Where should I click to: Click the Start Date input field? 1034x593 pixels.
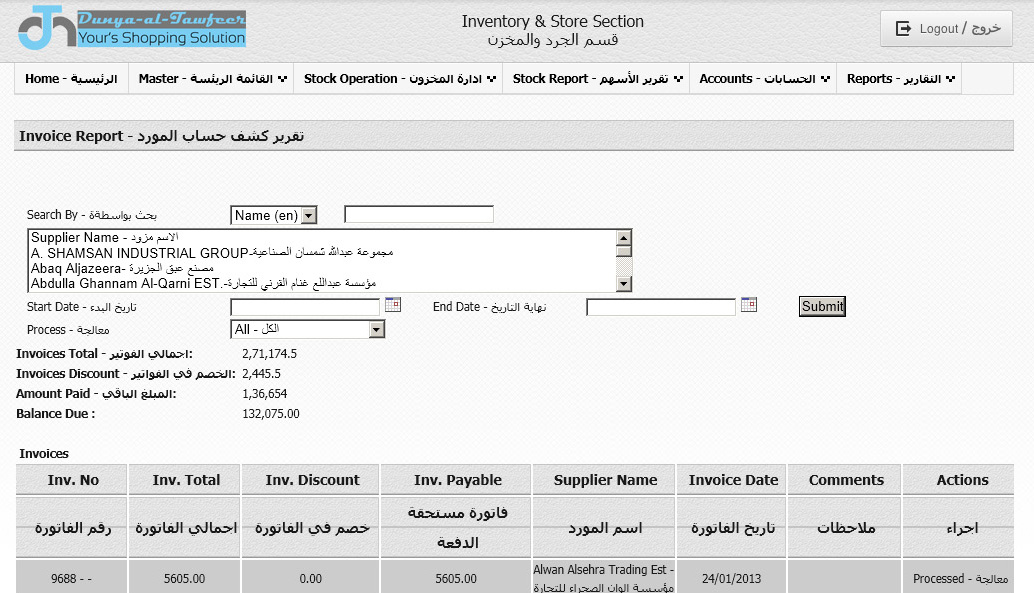(x=305, y=307)
